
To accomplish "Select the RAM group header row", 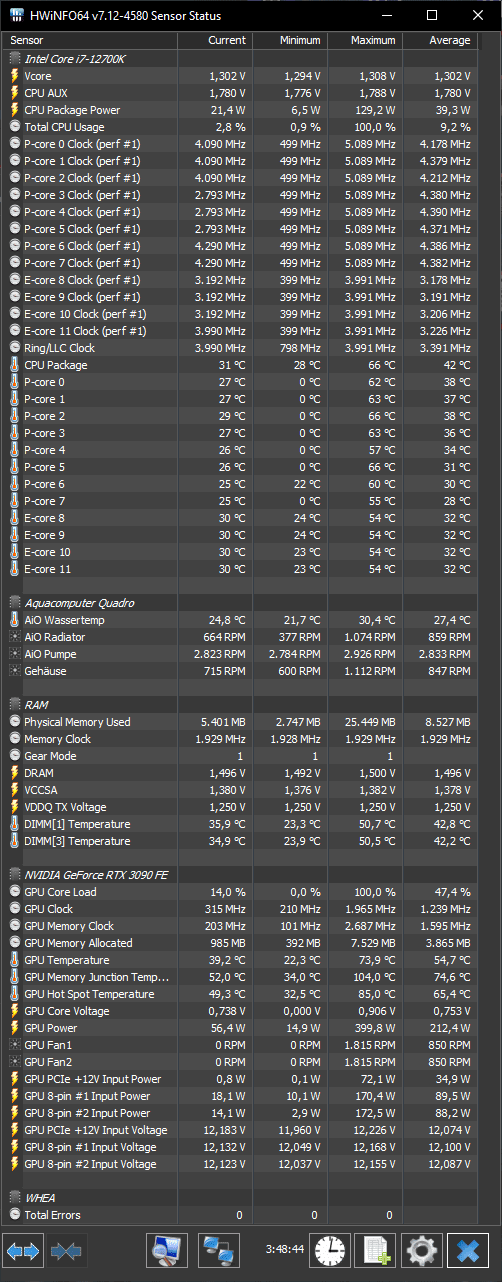I will pyautogui.click(x=240, y=705).
